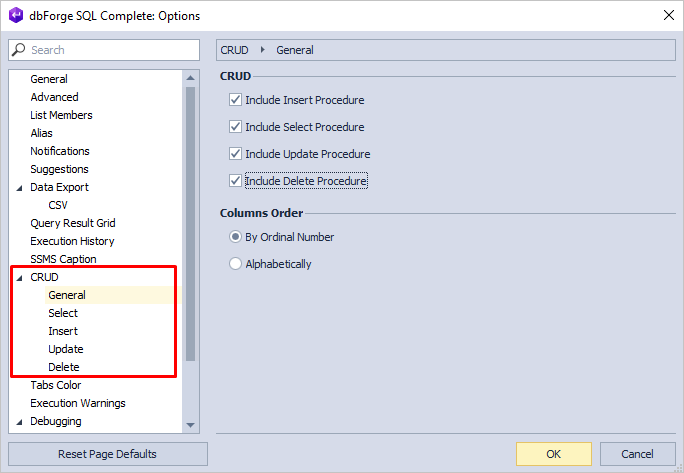Open Insert page under CRUD
This screenshot has height=473, width=684.
coord(63,331)
